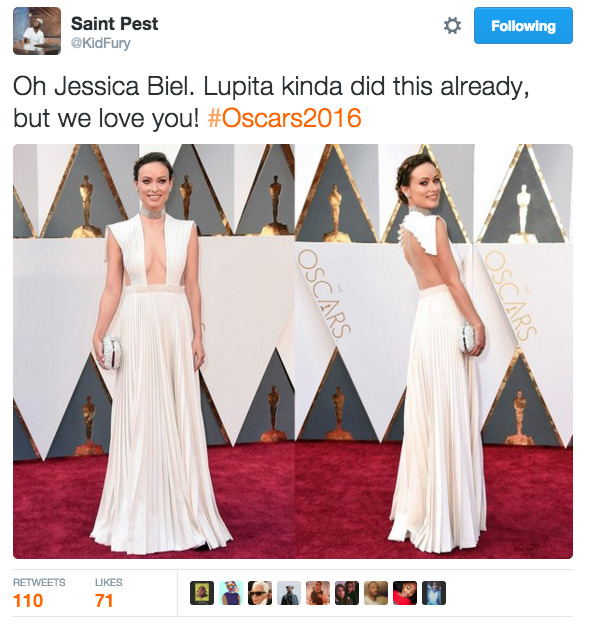Open the @KidFury handle link
589x625 pixels.
click(100, 43)
